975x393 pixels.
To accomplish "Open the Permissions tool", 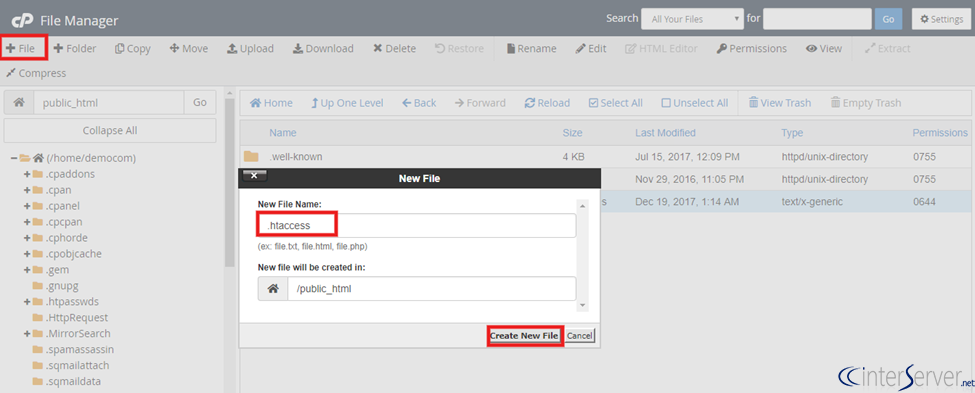I will pos(752,49).
